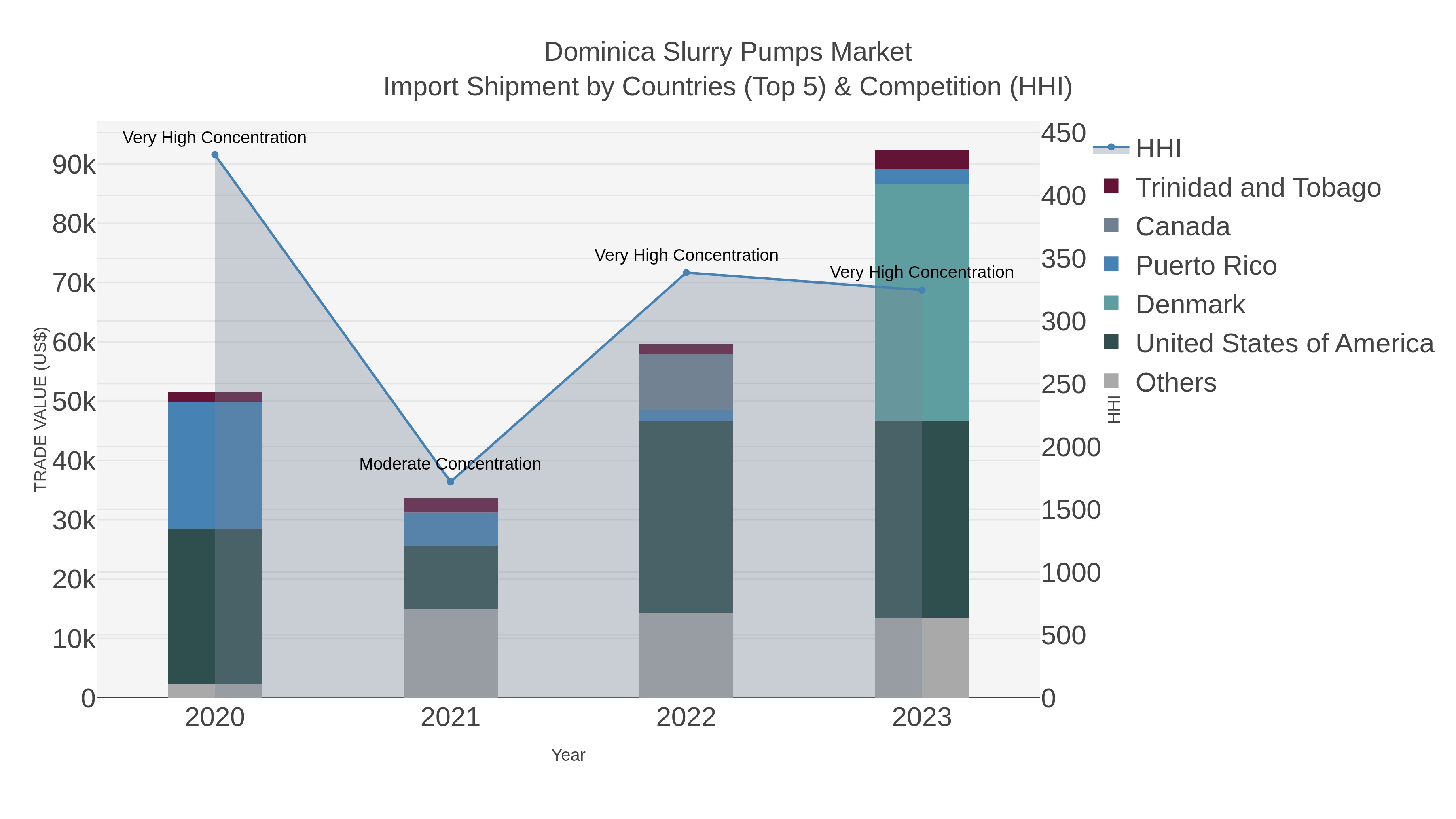Click the 'Dominica Slurry Pumps Market' title
1456x819 pixels.
pyautogui.click(x=728, y=52)
